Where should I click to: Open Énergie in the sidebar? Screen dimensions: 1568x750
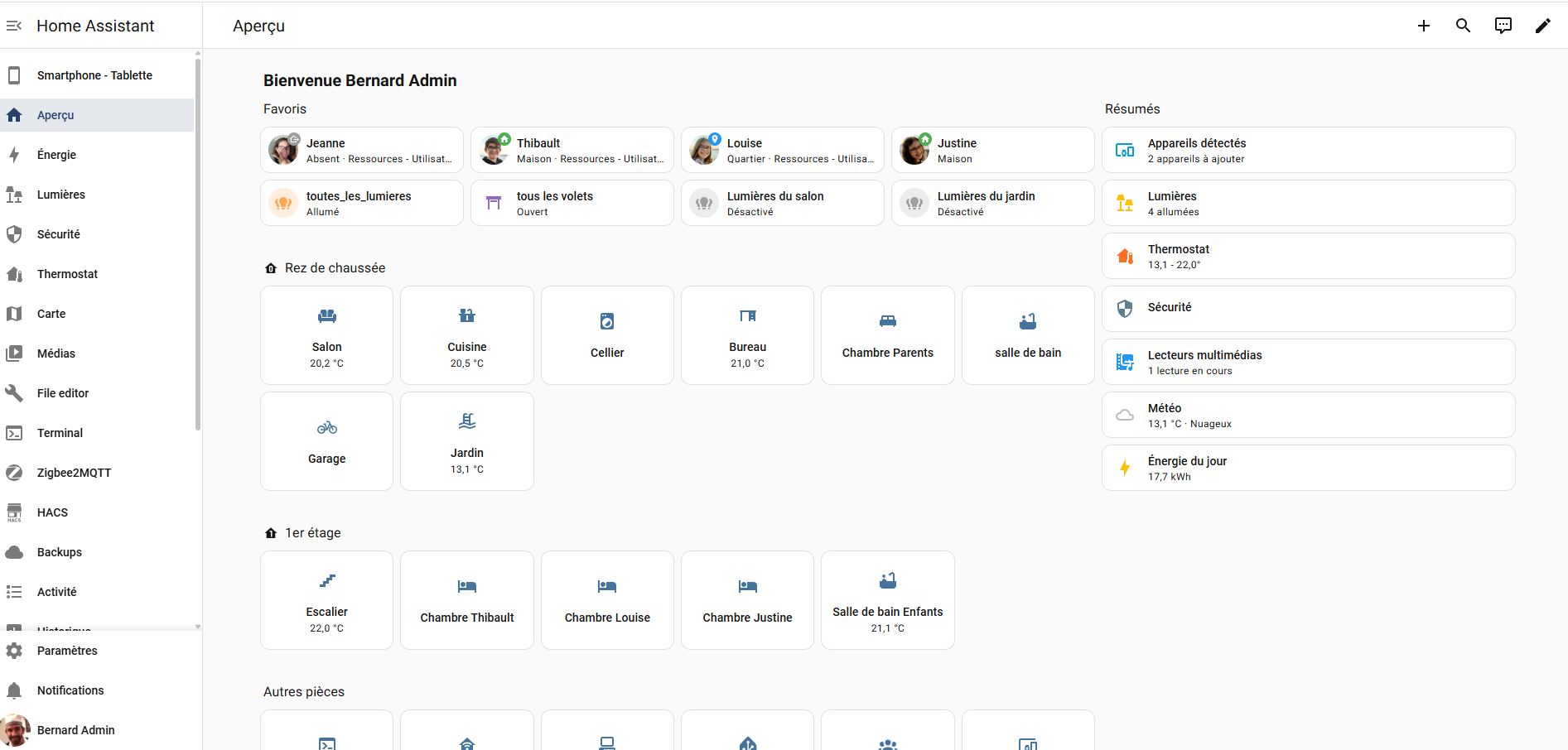coord(56,155)
